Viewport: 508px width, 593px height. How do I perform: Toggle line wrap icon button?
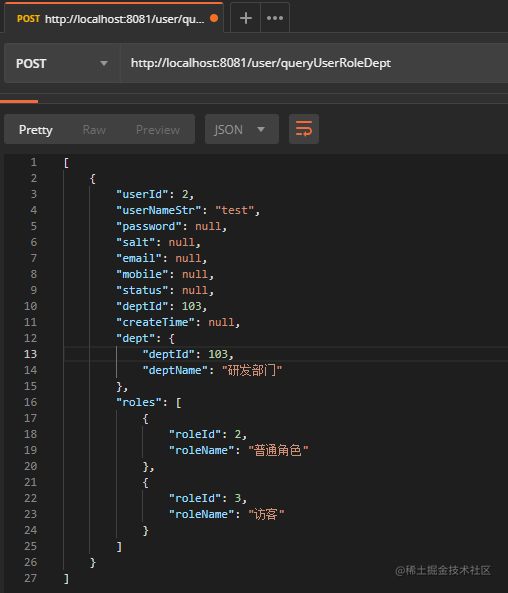pyautogui.click(x=304, y=129)
